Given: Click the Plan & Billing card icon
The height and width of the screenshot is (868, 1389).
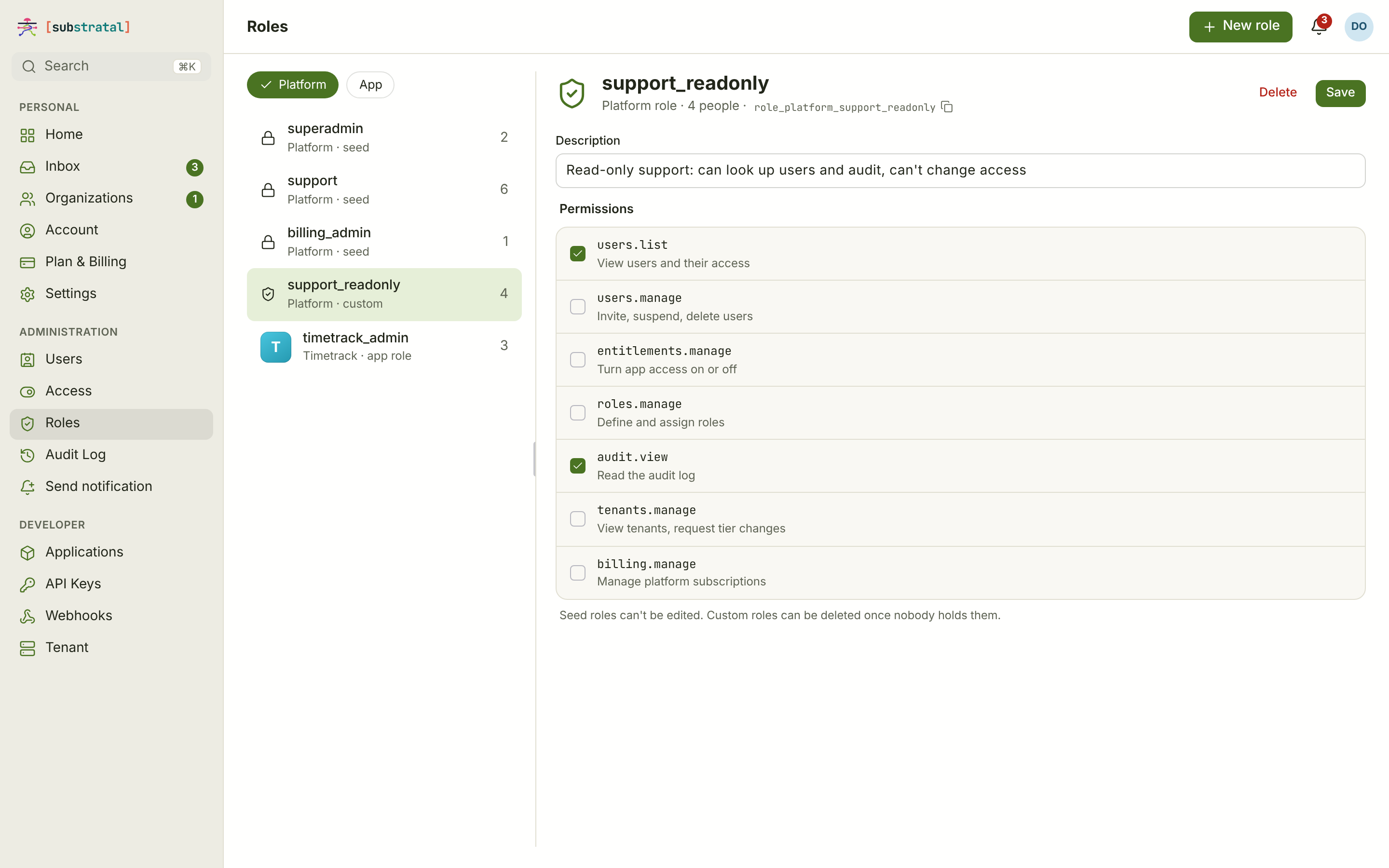Looking at the screenshot, I should (27, 262).
